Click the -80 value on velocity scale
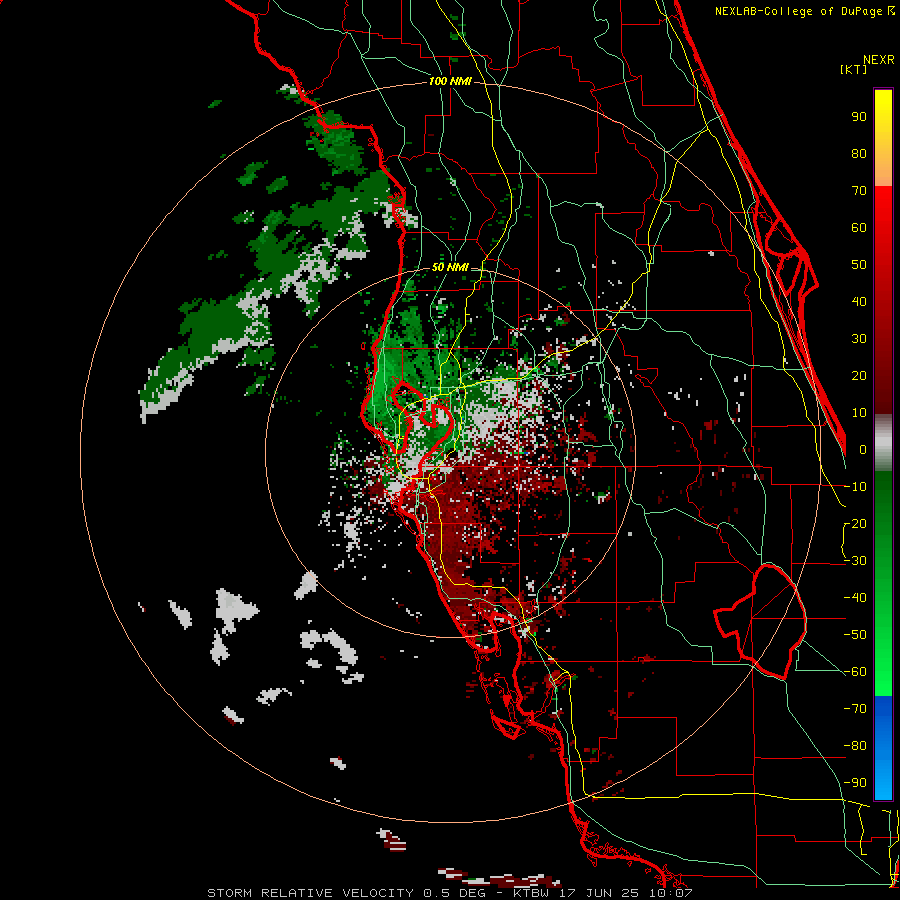This screenshot has height=900, width=900. click(x=855, y=746)
